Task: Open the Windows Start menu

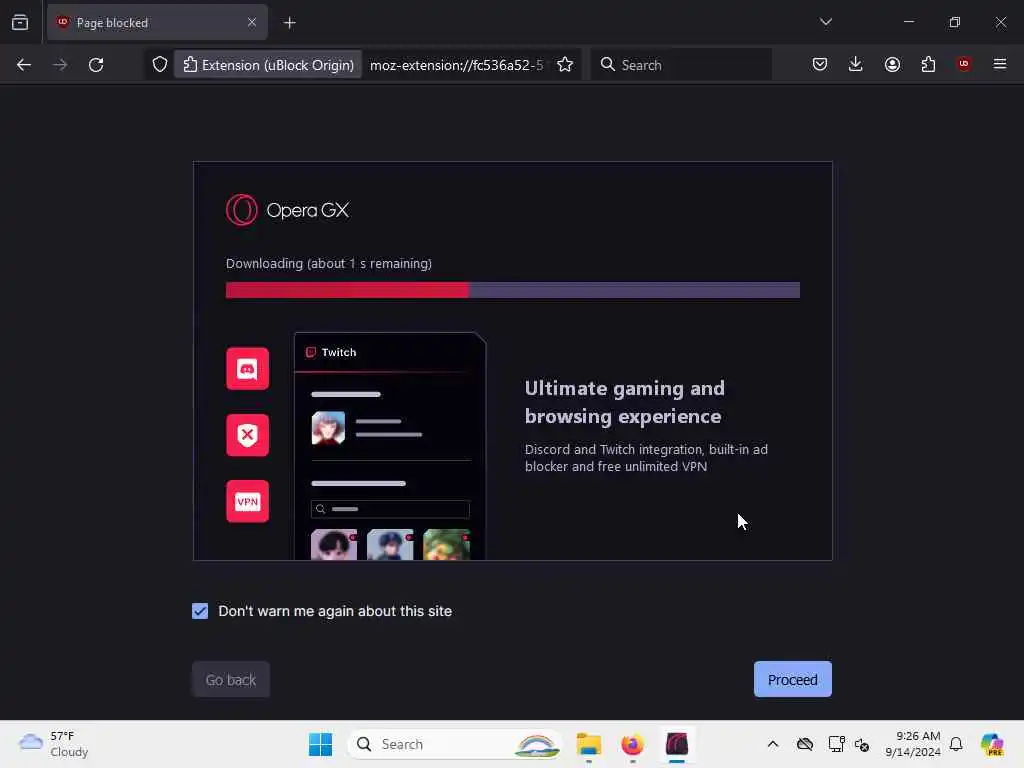Action: [320, 744]
